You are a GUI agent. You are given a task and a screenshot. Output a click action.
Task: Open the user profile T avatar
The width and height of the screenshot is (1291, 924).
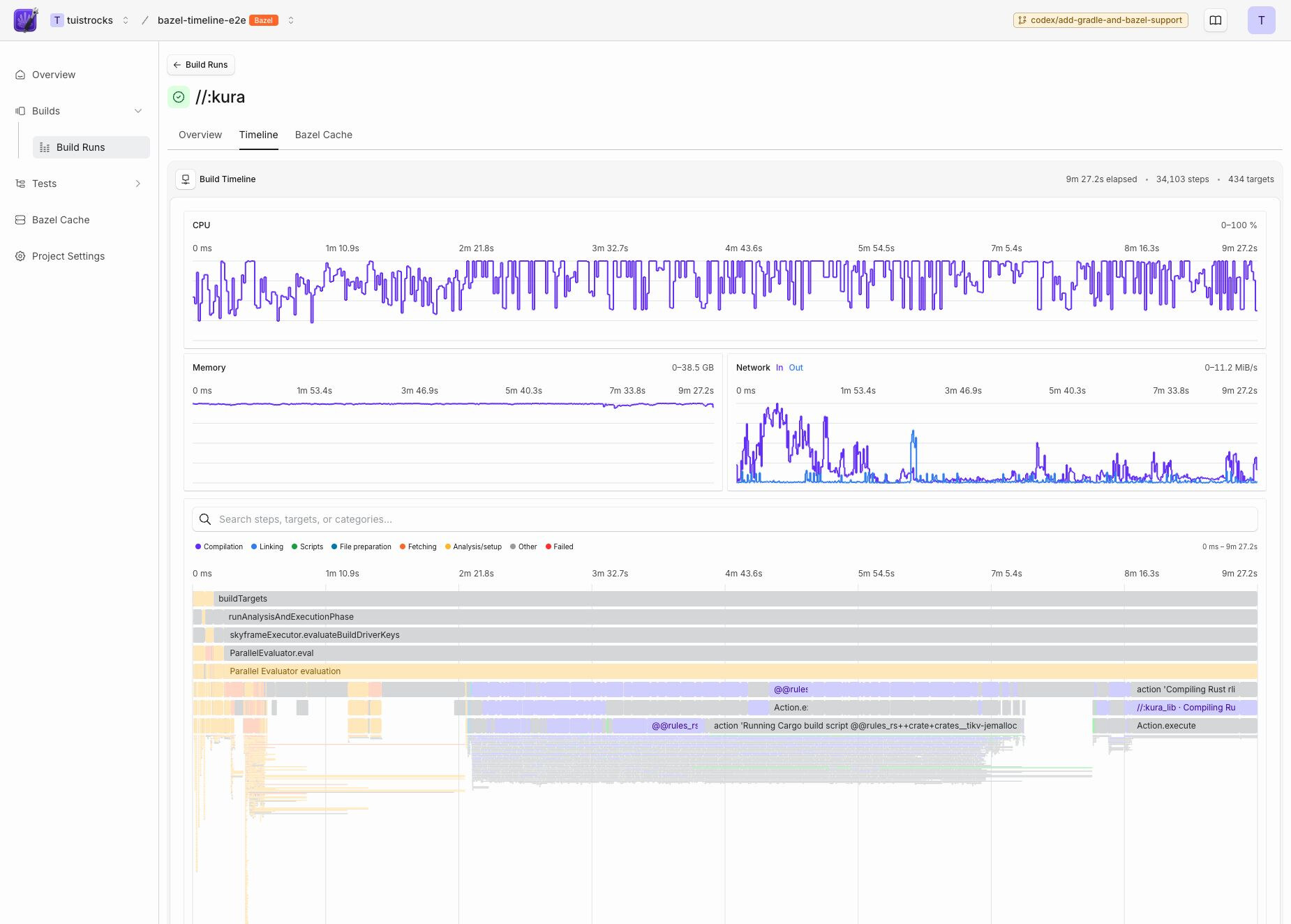pyautogui.click(x=1261, y=20)
